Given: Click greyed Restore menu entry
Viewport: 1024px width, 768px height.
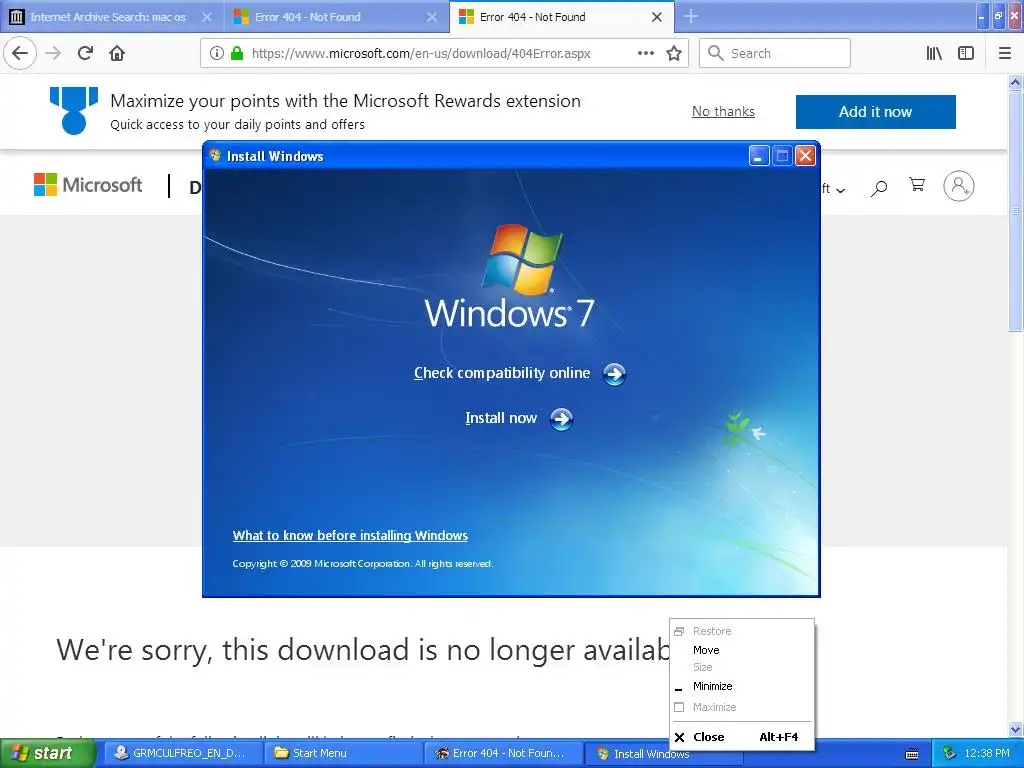Looking at the screenshot, I should pyautogui.click(x=712, y=632).
